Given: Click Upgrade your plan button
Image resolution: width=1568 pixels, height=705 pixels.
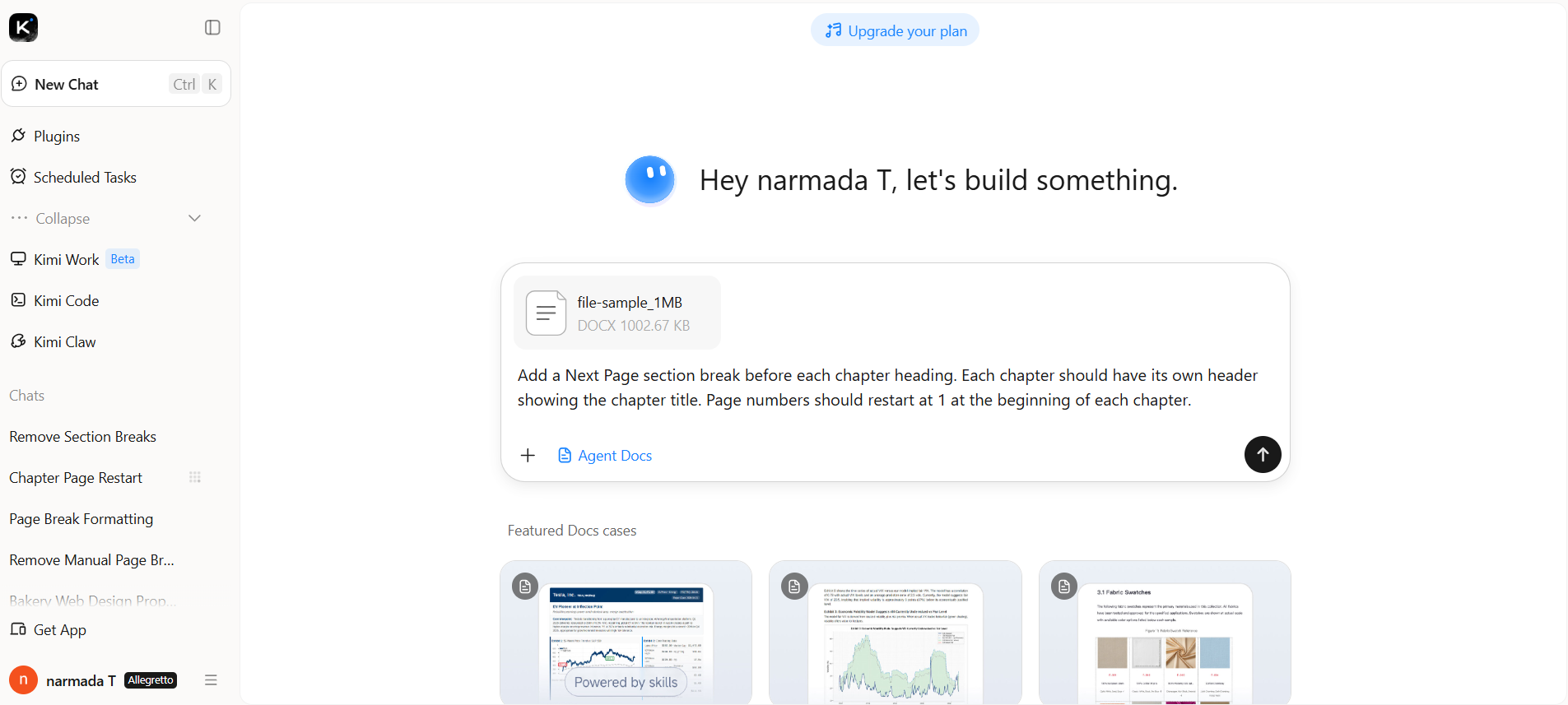Looking at the screenshot, I should [895, 30].
